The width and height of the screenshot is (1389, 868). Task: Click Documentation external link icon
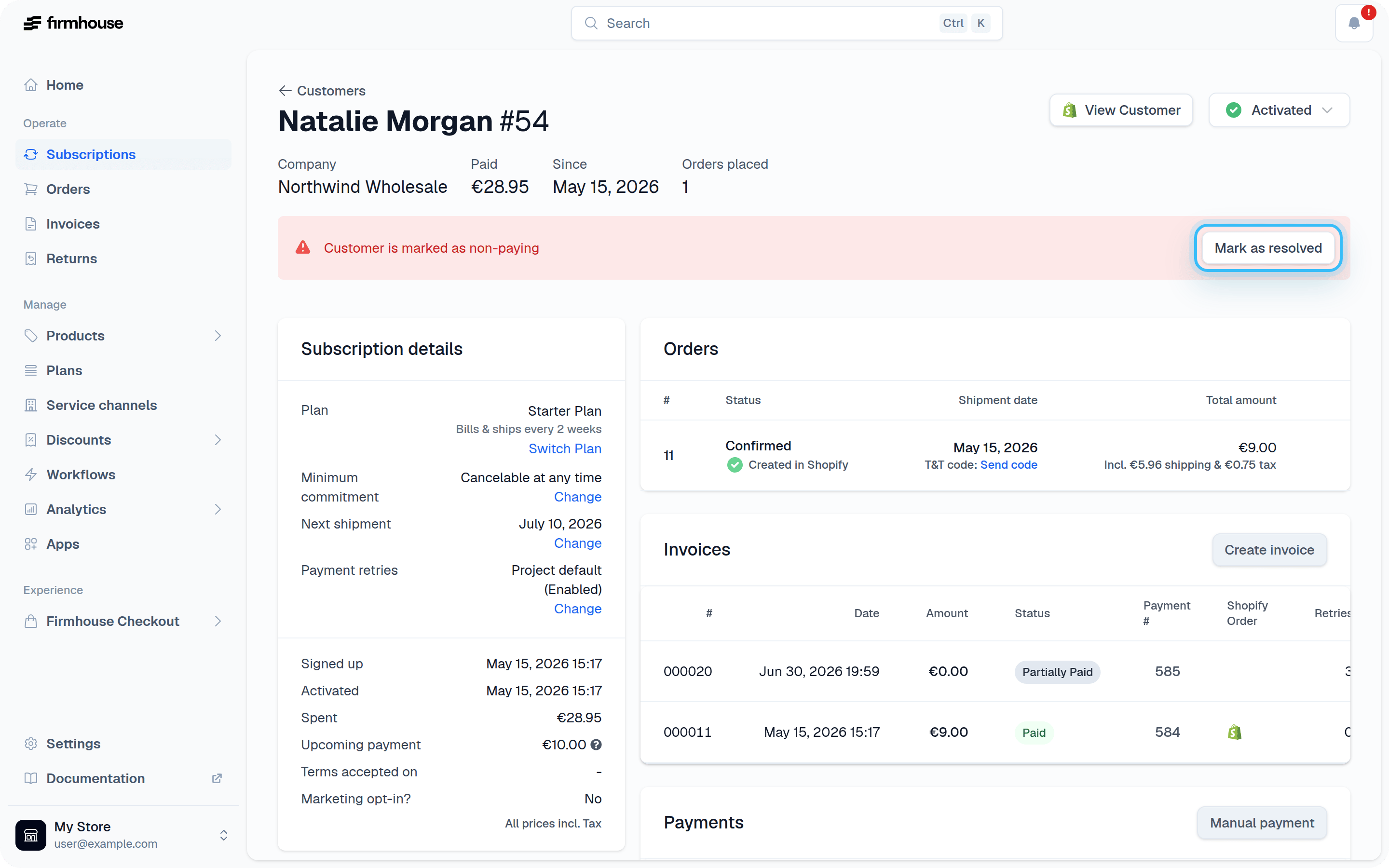pos(217,778)
